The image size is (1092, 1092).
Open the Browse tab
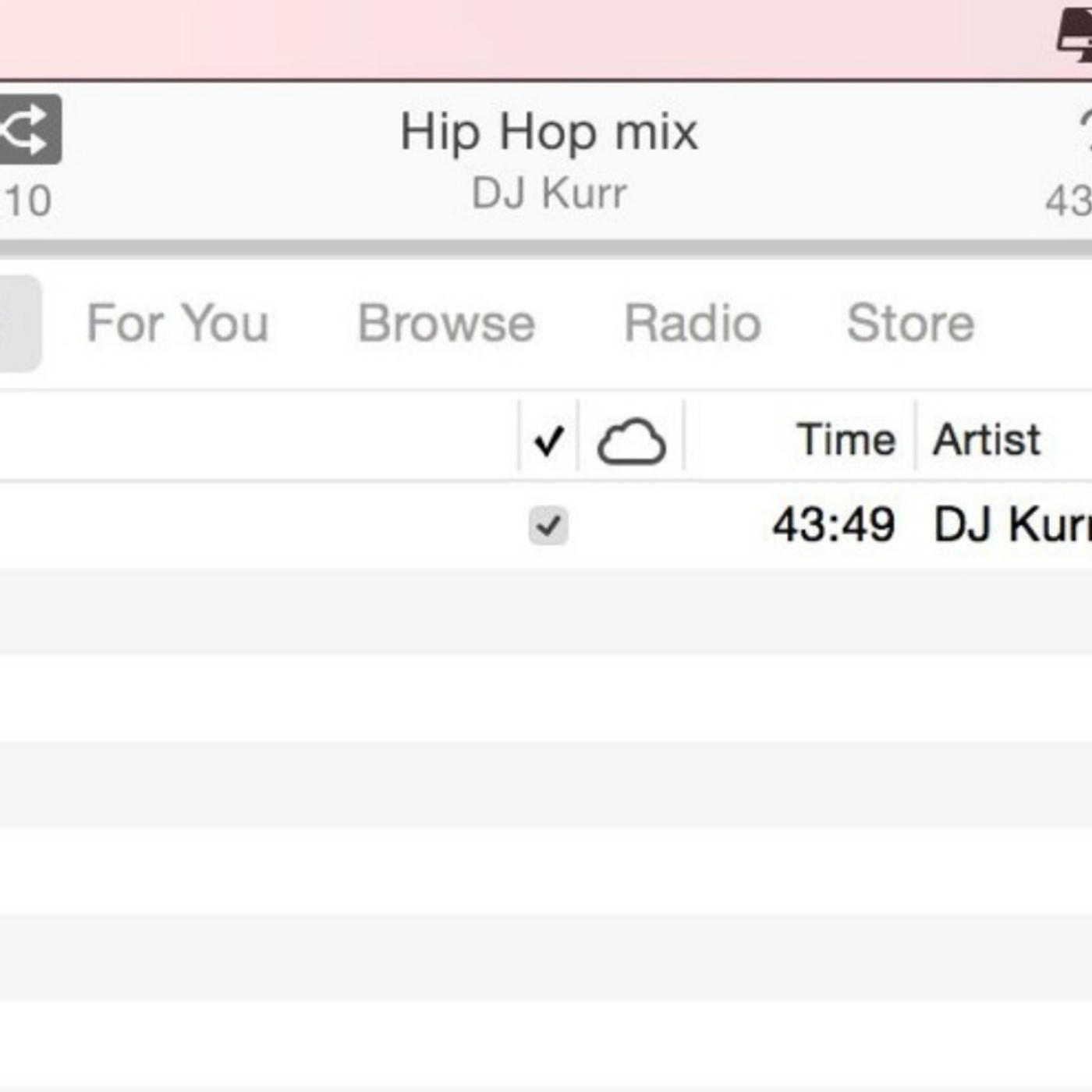tap(448, 324)
